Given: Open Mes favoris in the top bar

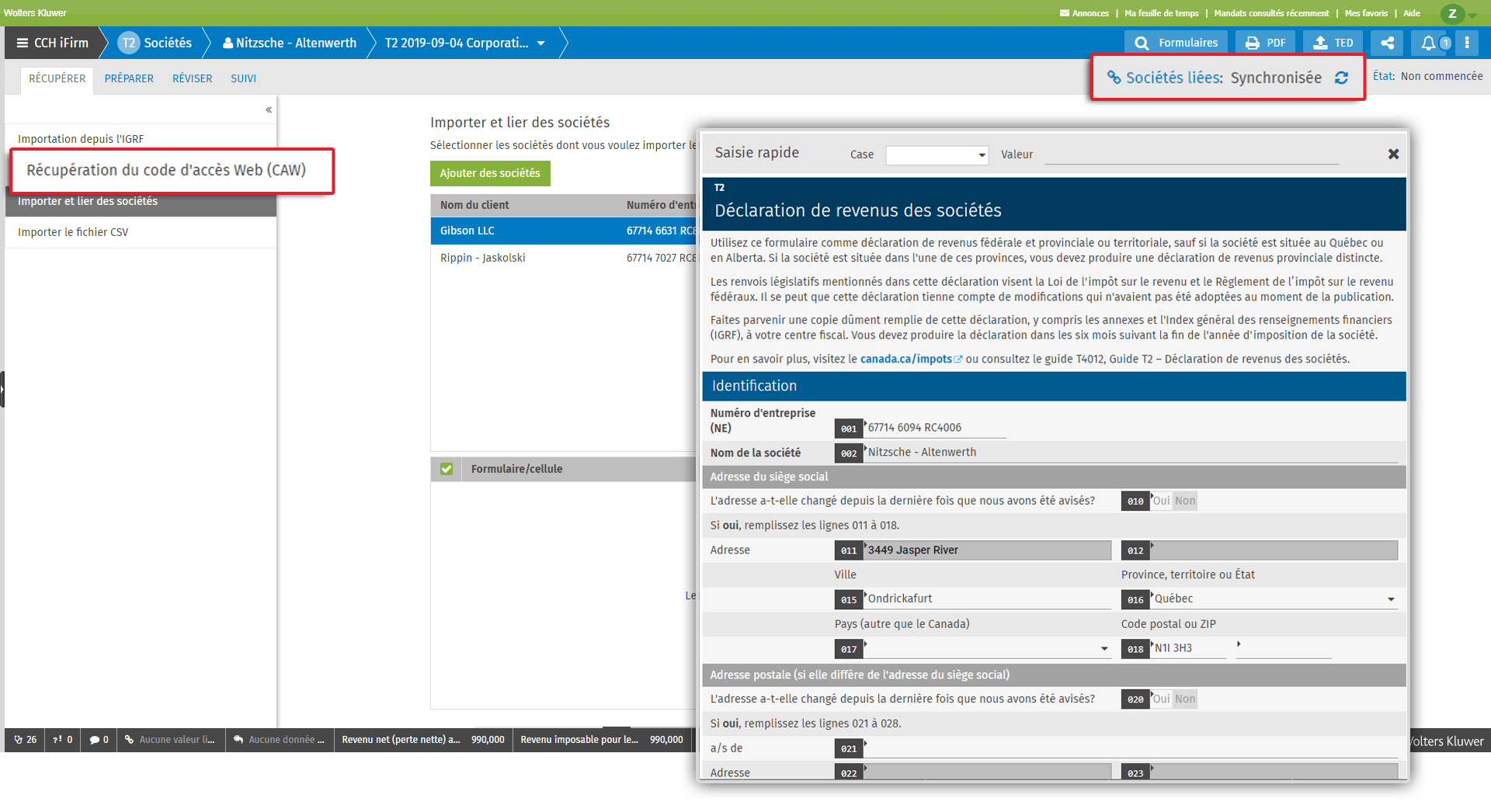Looking at the screenshot, I should pos(1366,13).
